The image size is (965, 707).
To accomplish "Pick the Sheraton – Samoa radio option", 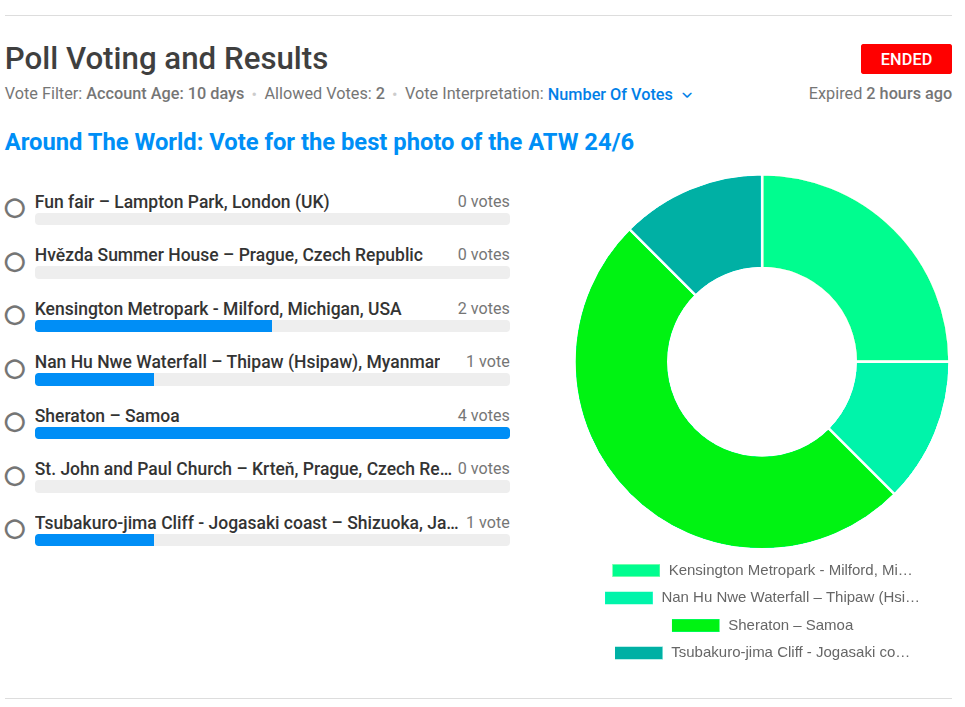I will tap(15, 422).
